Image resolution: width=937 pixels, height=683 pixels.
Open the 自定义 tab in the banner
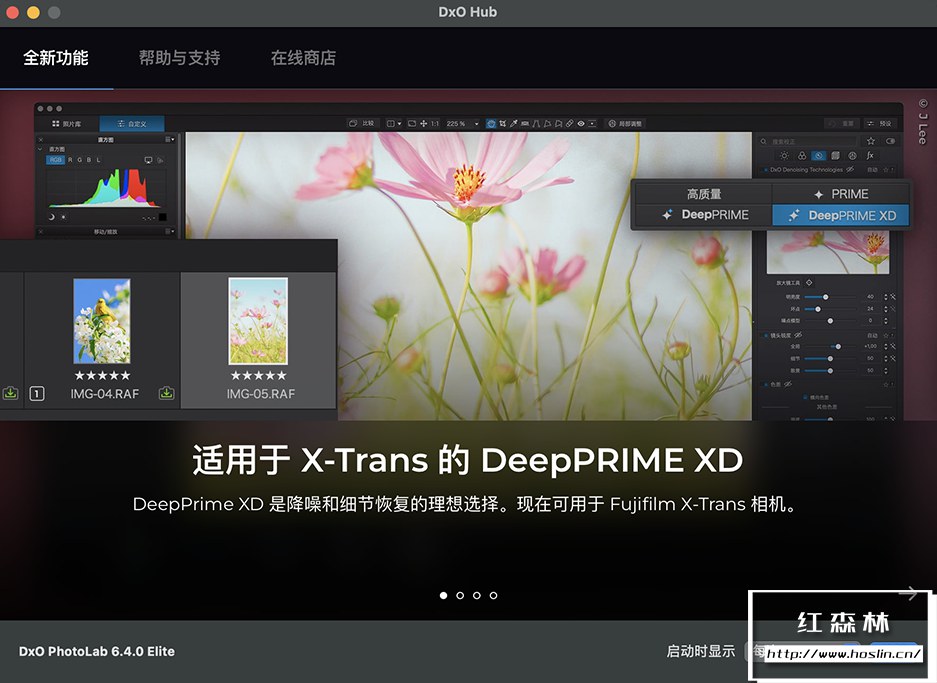click(x=131, y=124)
